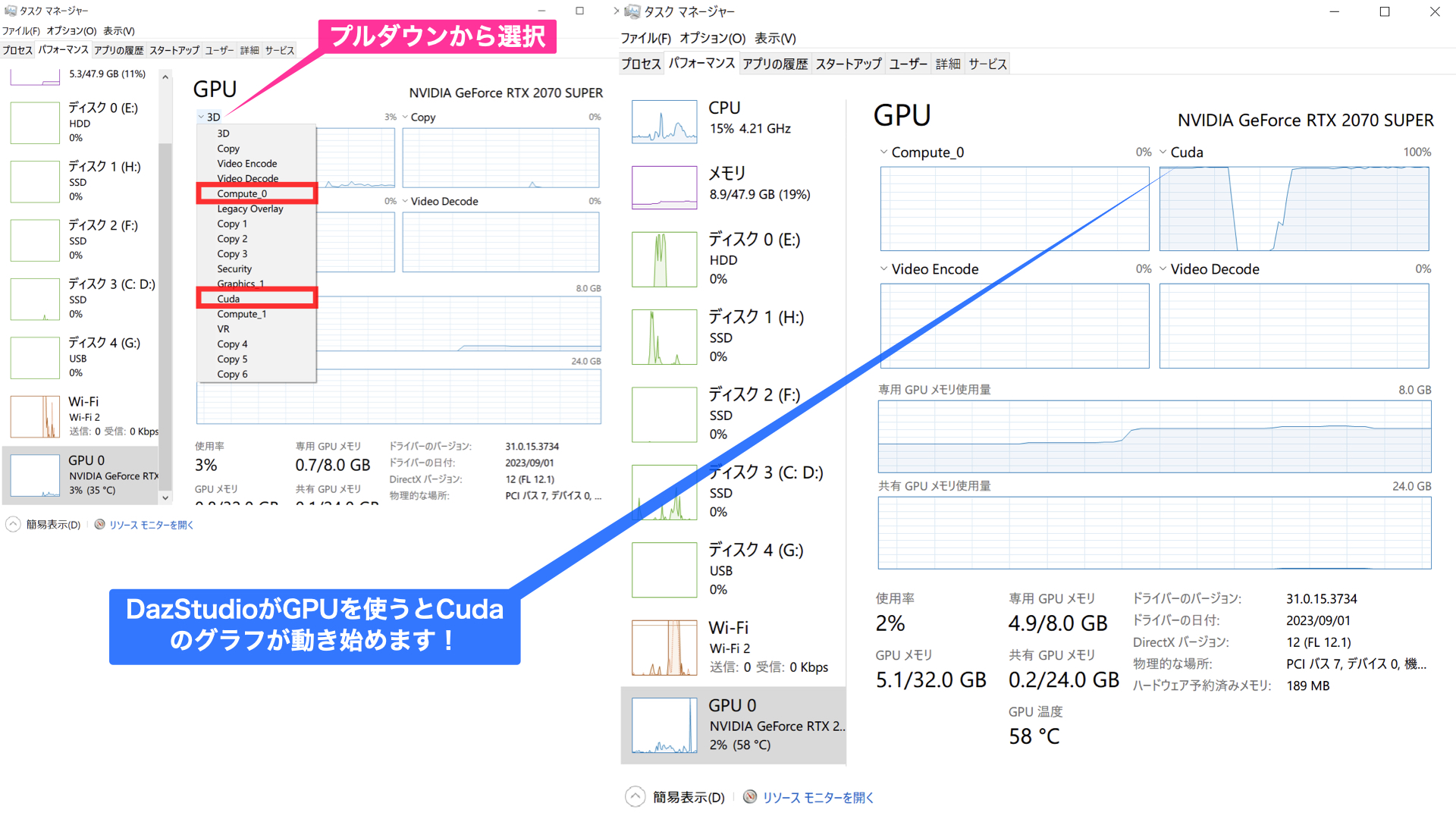Click left sidebar scrollbar down arrow
The width and height of the screenshot is (1456, 819).
point(165,498)
